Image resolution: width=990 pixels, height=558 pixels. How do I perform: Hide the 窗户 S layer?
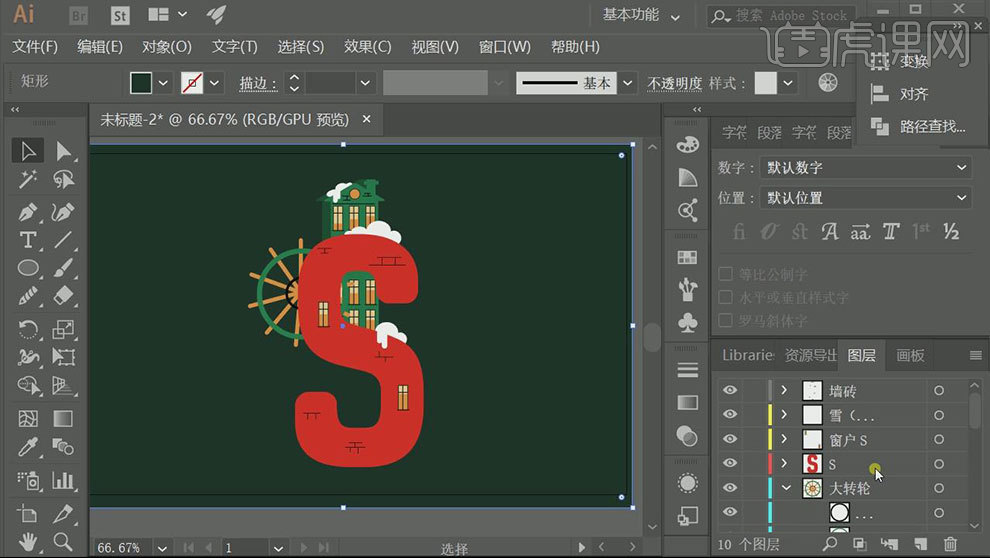click(730, 439)
